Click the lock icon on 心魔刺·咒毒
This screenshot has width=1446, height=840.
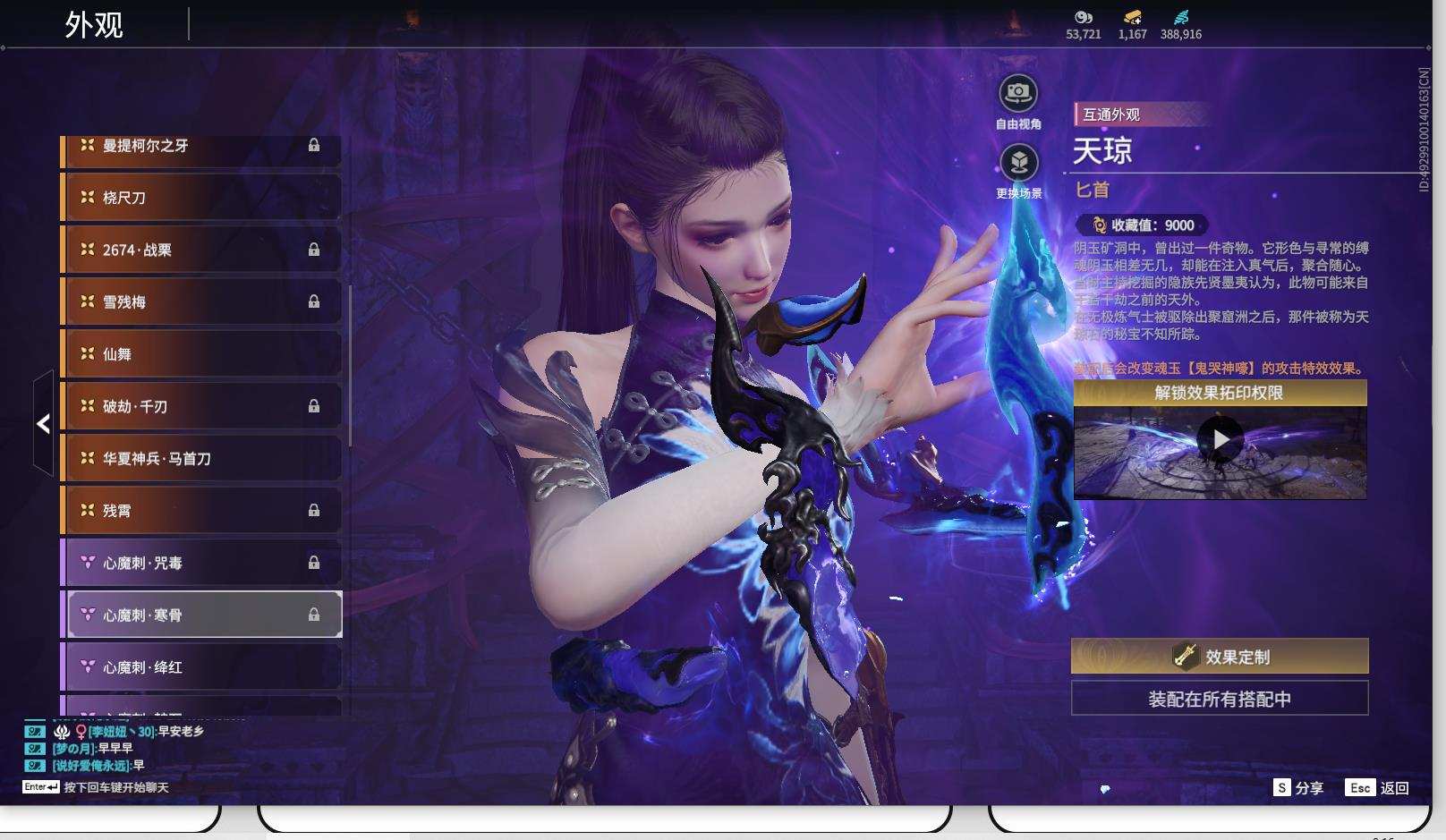coord(314,563)
